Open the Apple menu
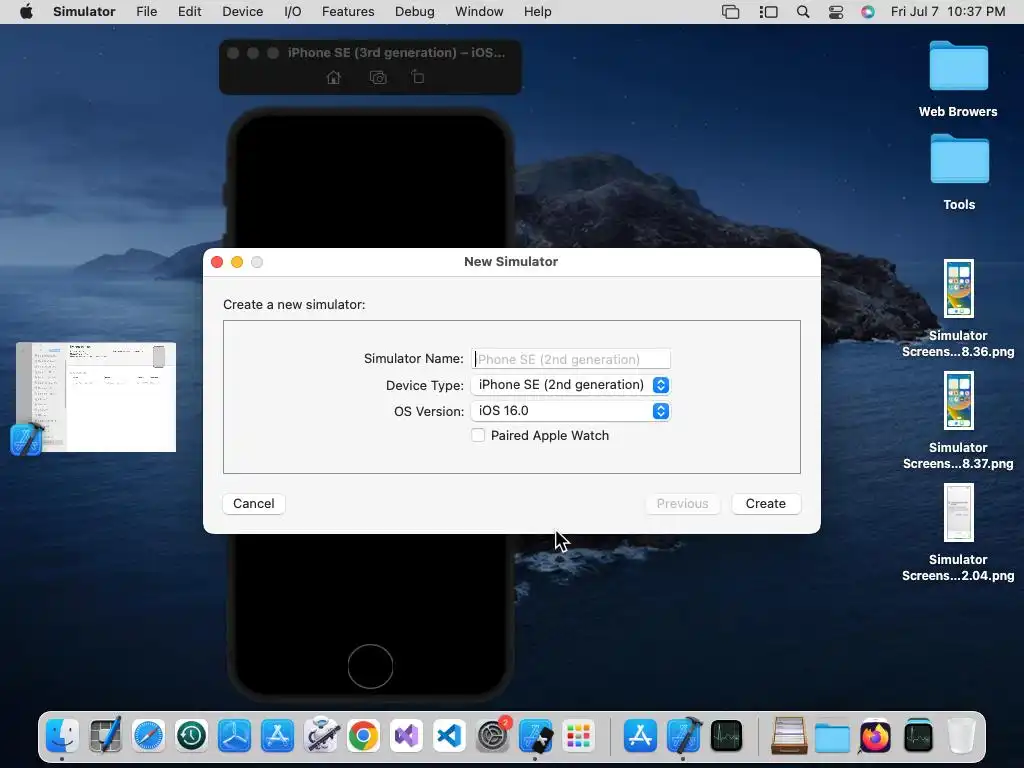This screenshot has height=768, width=1024. [26, 12]
